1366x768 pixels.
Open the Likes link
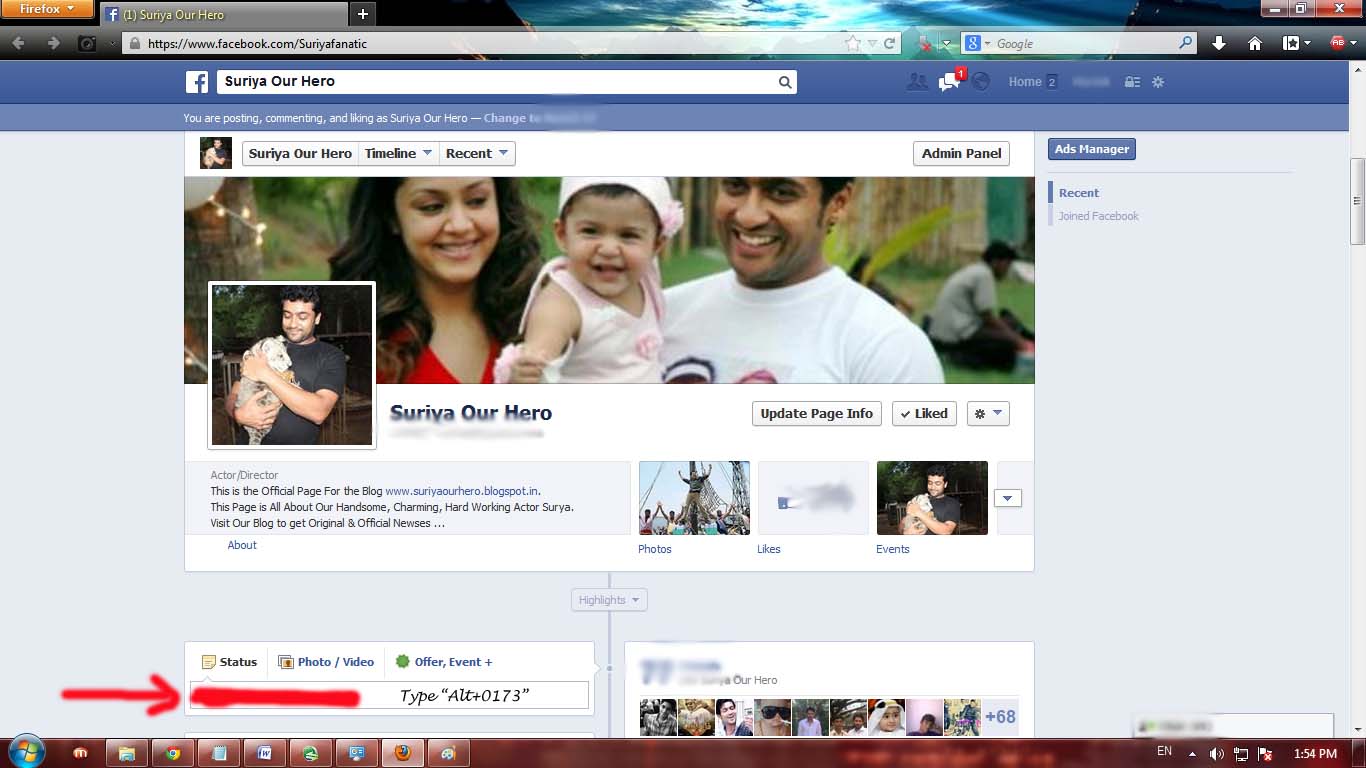coord(769,549)
